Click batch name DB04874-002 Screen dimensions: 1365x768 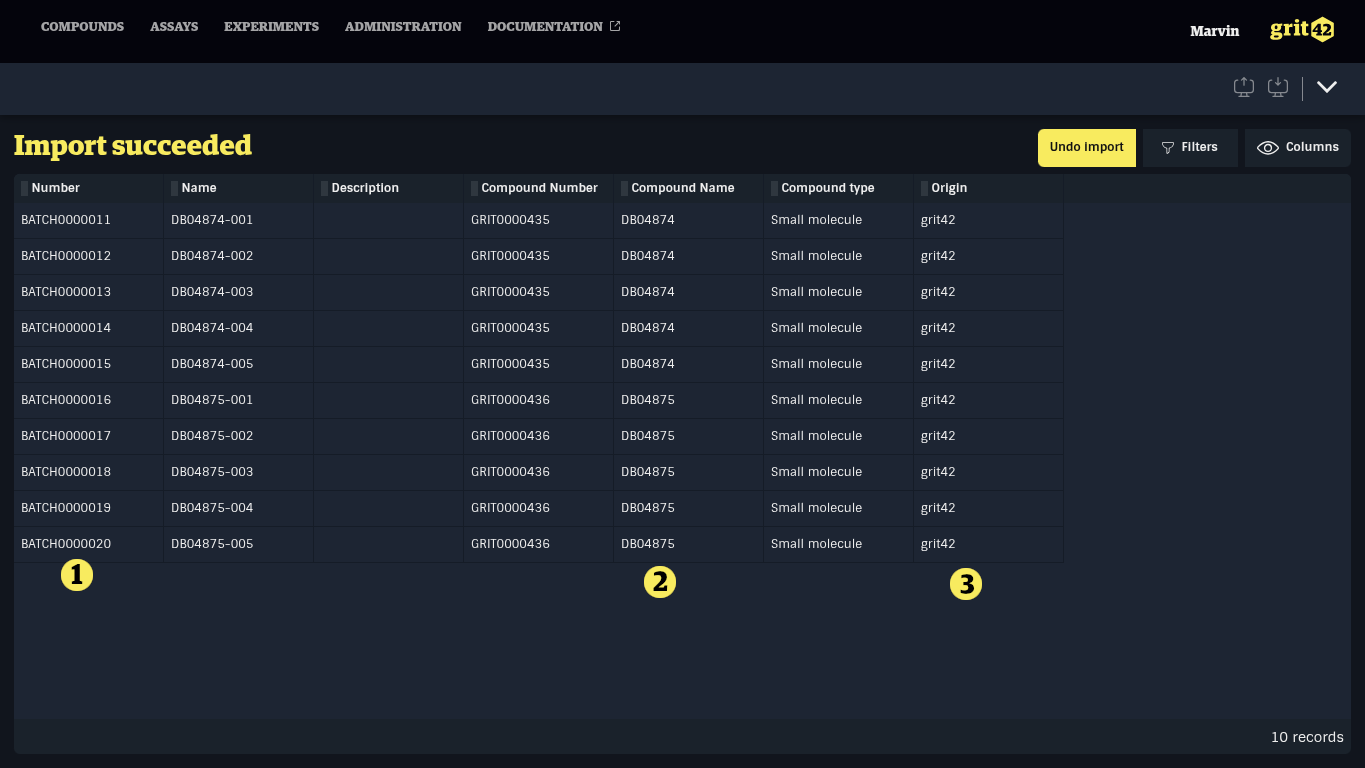pyautogui.click(x=212, y=256)
